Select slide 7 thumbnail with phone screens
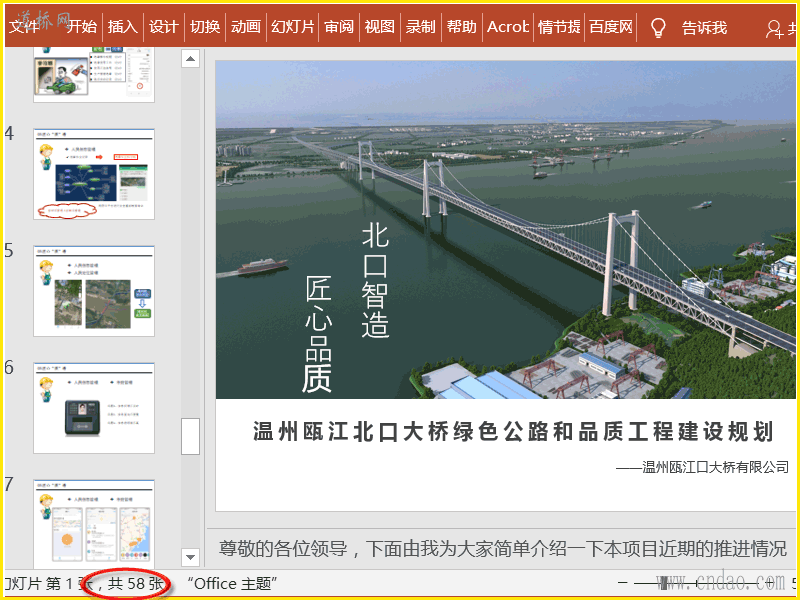The height and width of the screenshot is (600, 800). [x=94, y=524]
